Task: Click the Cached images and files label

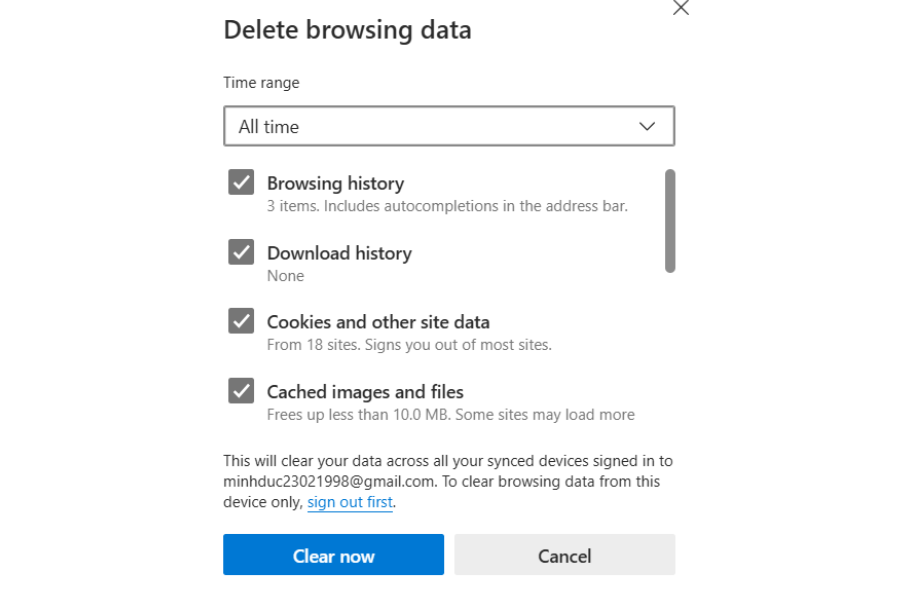Action: pyautogui.click(x=364, y=392)
